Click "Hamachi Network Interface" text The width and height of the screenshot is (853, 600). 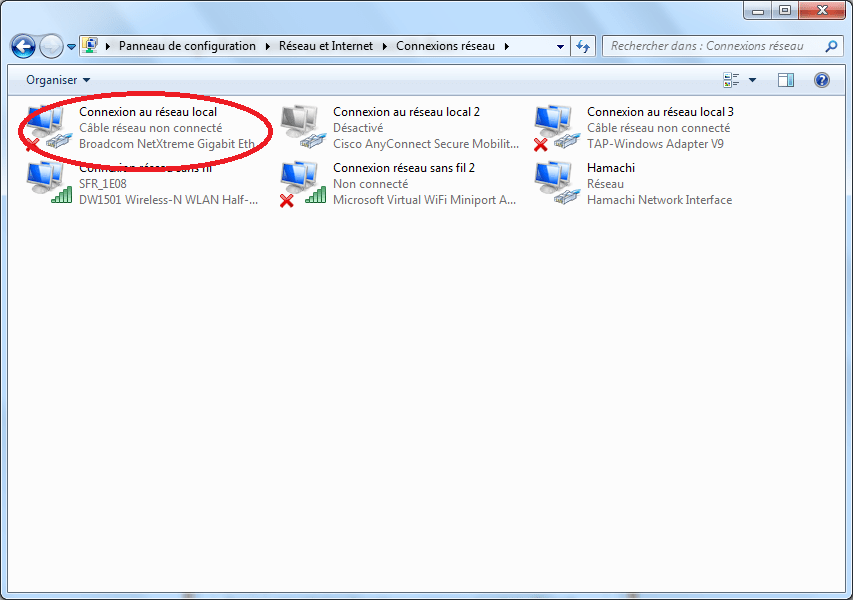(659, 200)
